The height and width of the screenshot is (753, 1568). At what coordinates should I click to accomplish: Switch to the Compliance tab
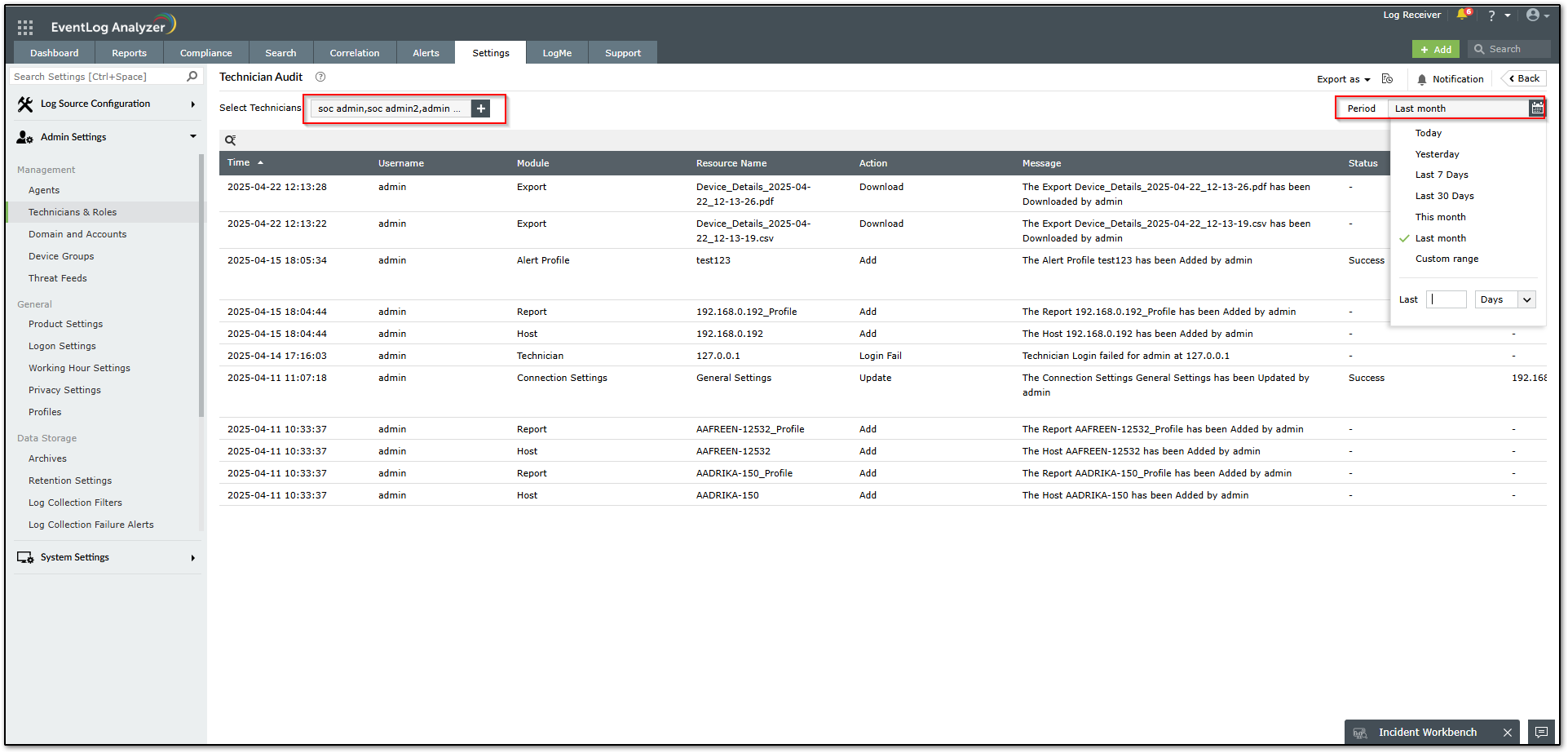point(205,53)
